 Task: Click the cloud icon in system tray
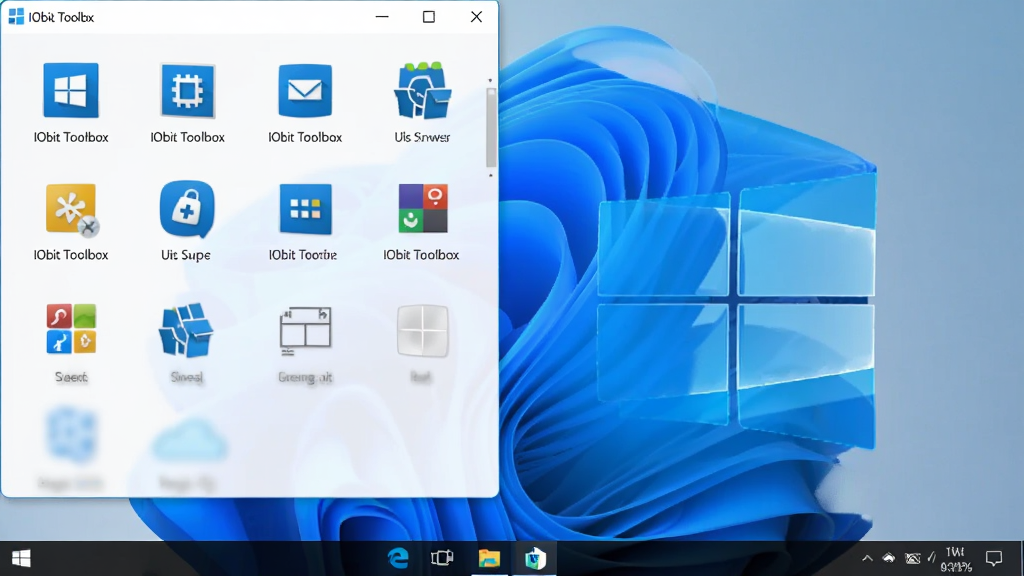click(889, 558)
